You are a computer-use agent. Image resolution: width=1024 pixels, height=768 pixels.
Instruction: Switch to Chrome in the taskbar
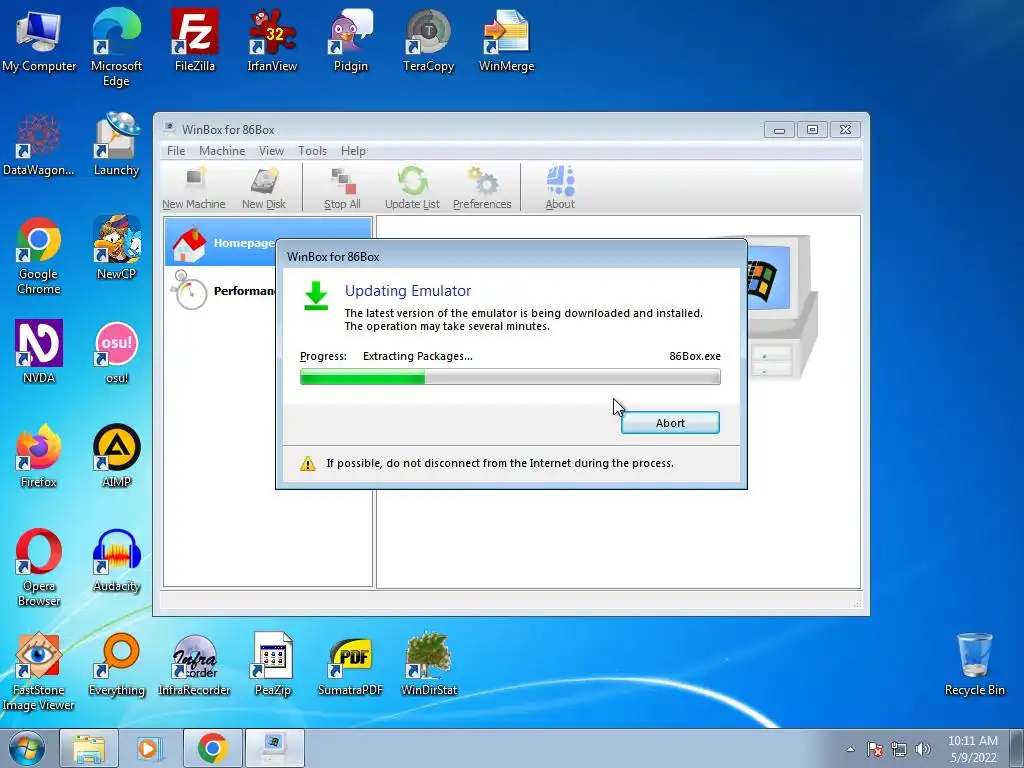click(x=212, y=748)
